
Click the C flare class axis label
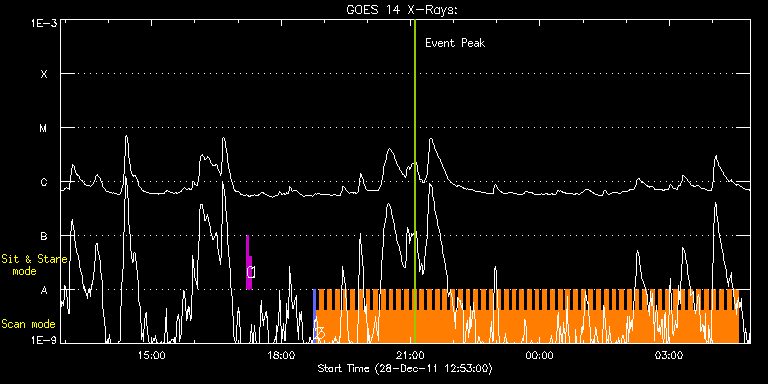tap(44, 182)
